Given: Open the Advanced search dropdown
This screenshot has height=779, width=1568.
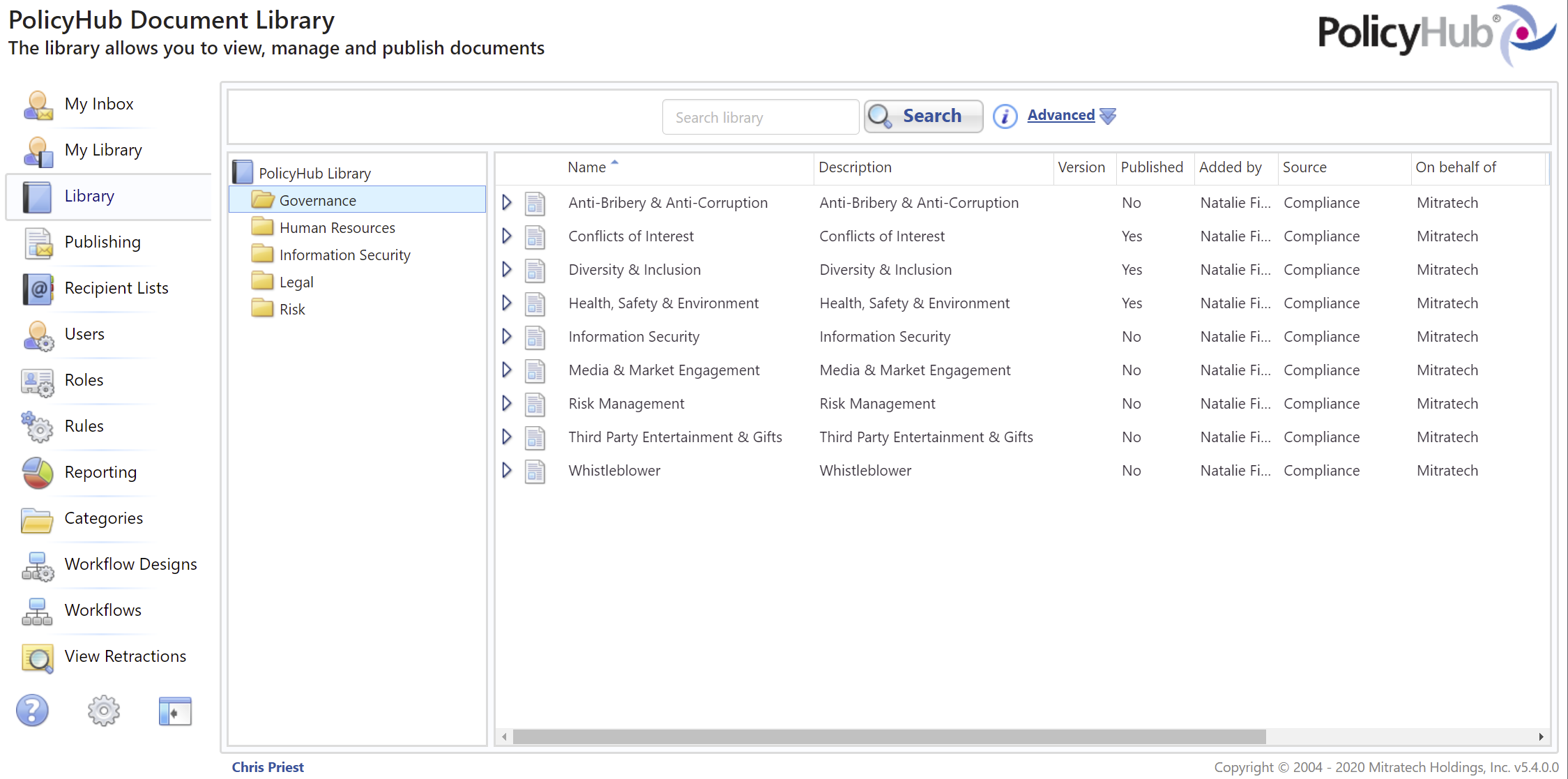Looking at the screenshot, I should [1071, 116].
